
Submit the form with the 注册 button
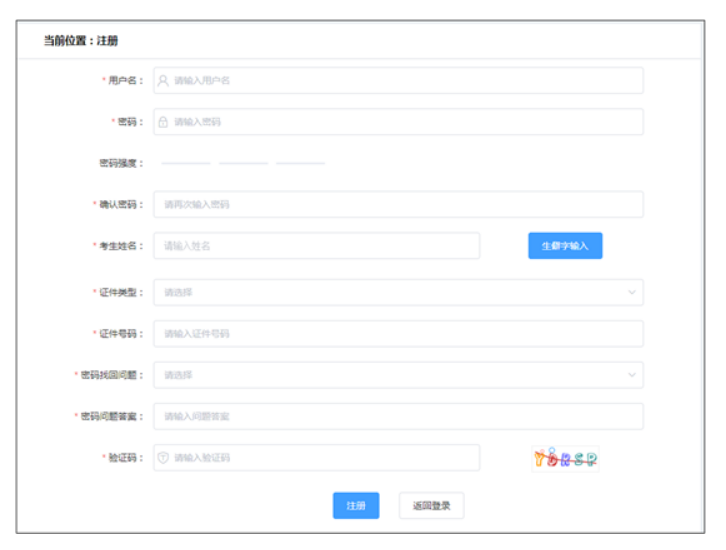(356, 506)
